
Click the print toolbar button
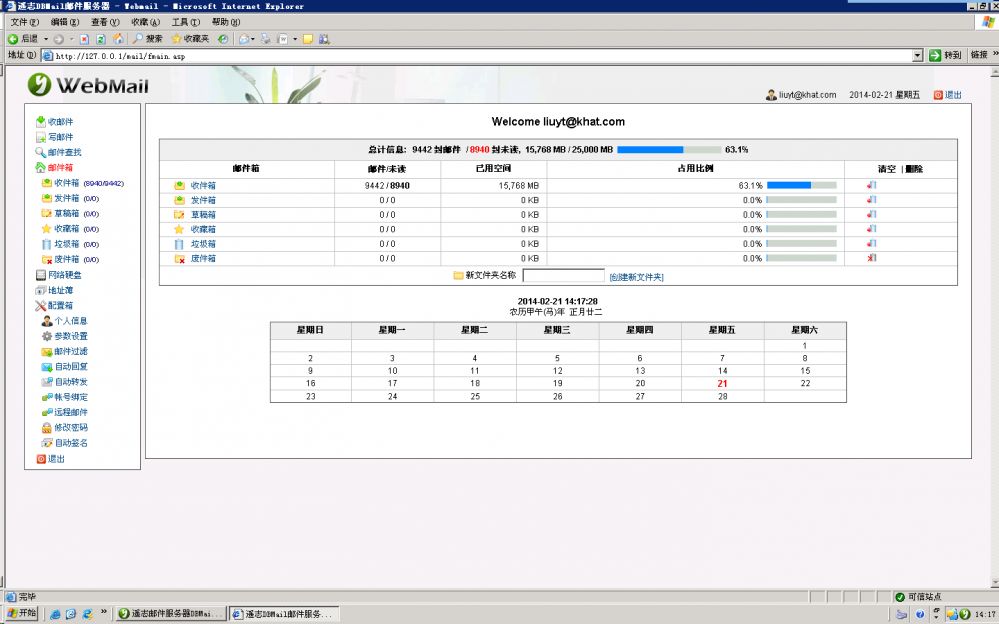pos(265,39)
